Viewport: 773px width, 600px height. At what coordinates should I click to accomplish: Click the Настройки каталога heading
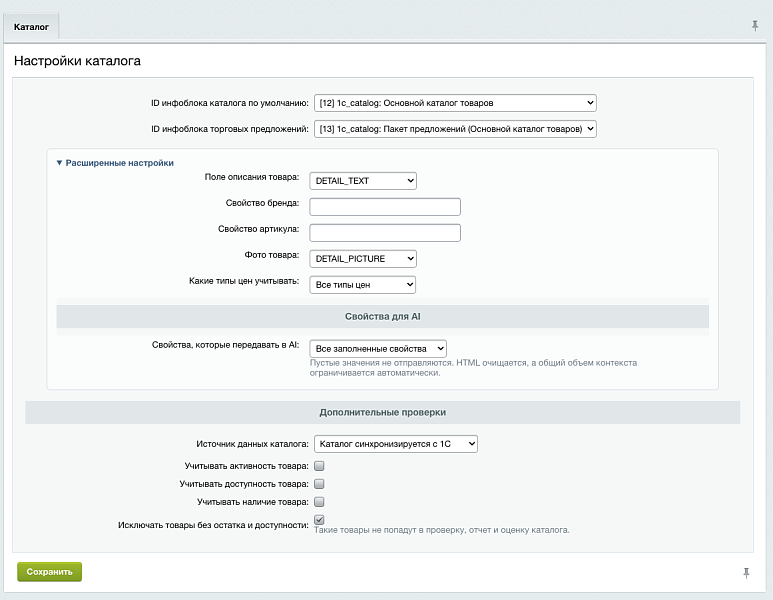[77, 61]
